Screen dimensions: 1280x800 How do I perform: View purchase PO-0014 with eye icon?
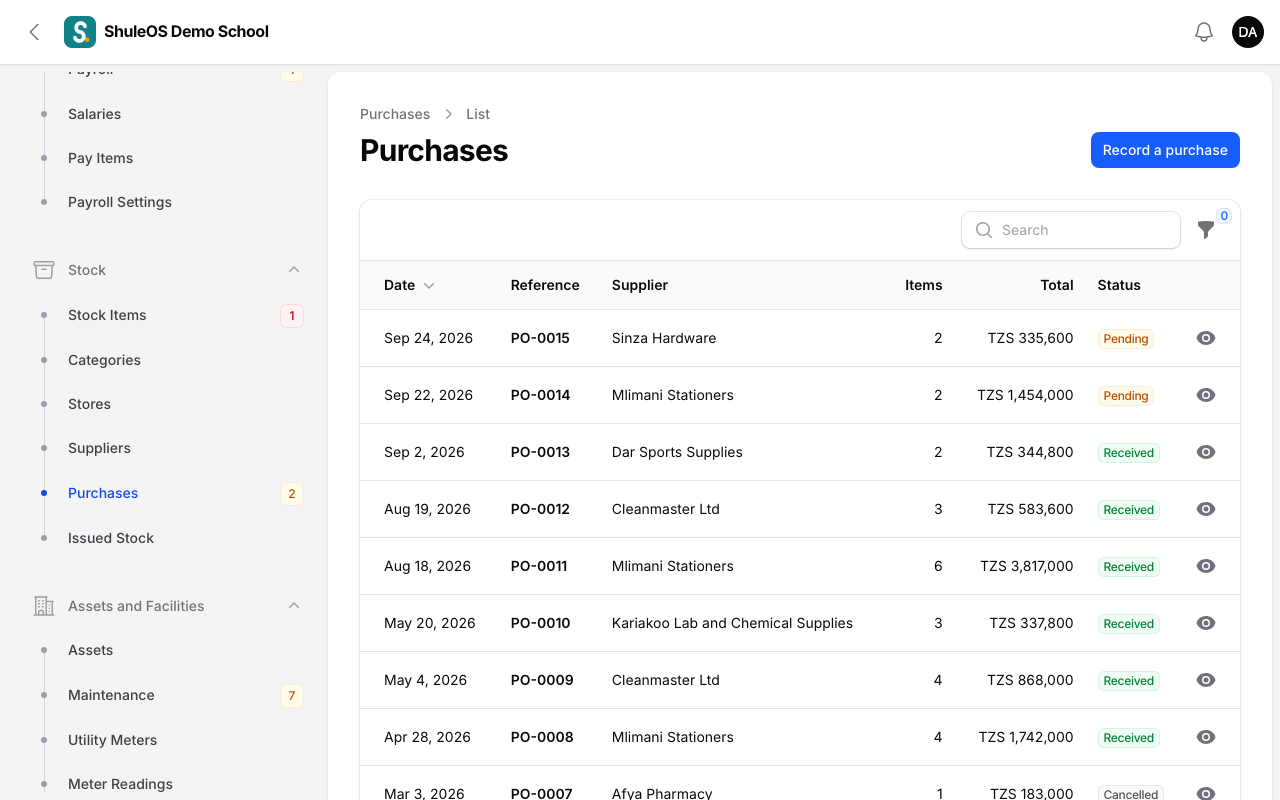pyautogui.click(x=1206, y=395)
